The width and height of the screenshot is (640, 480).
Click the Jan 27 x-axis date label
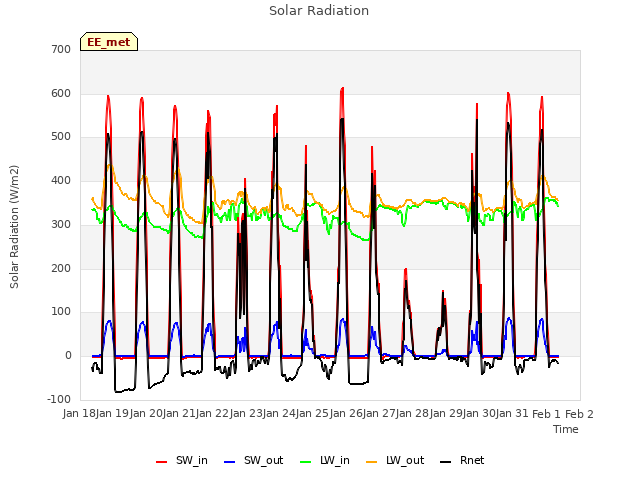pos(380,414)
